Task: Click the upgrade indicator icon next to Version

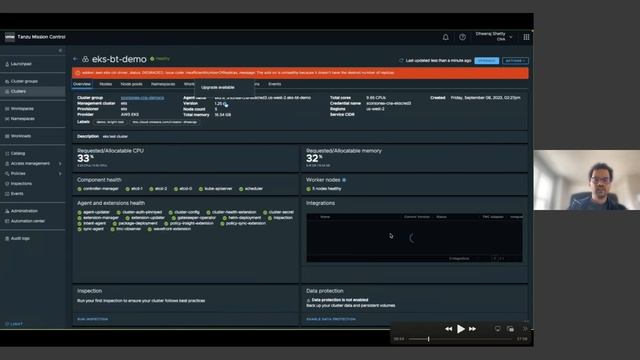Action: [226, 104]
